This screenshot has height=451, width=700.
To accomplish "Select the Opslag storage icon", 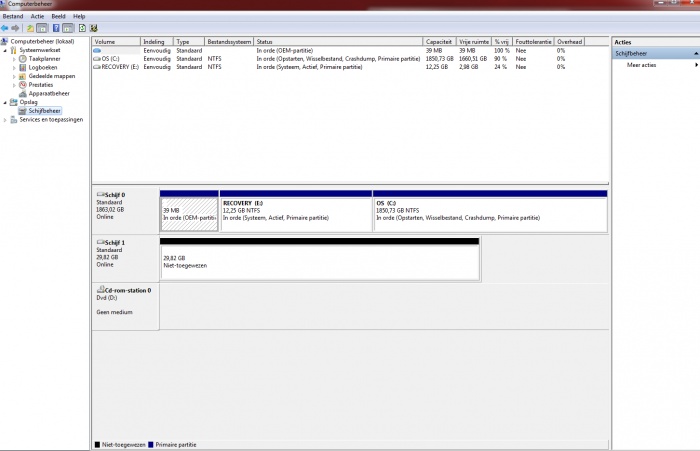I will (x=14, y=102).
